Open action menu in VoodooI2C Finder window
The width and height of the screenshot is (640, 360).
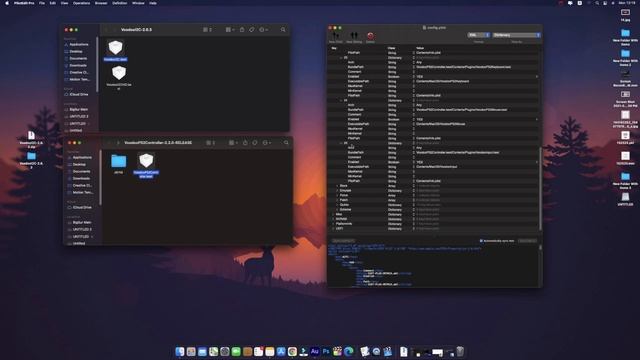(263, 30)
